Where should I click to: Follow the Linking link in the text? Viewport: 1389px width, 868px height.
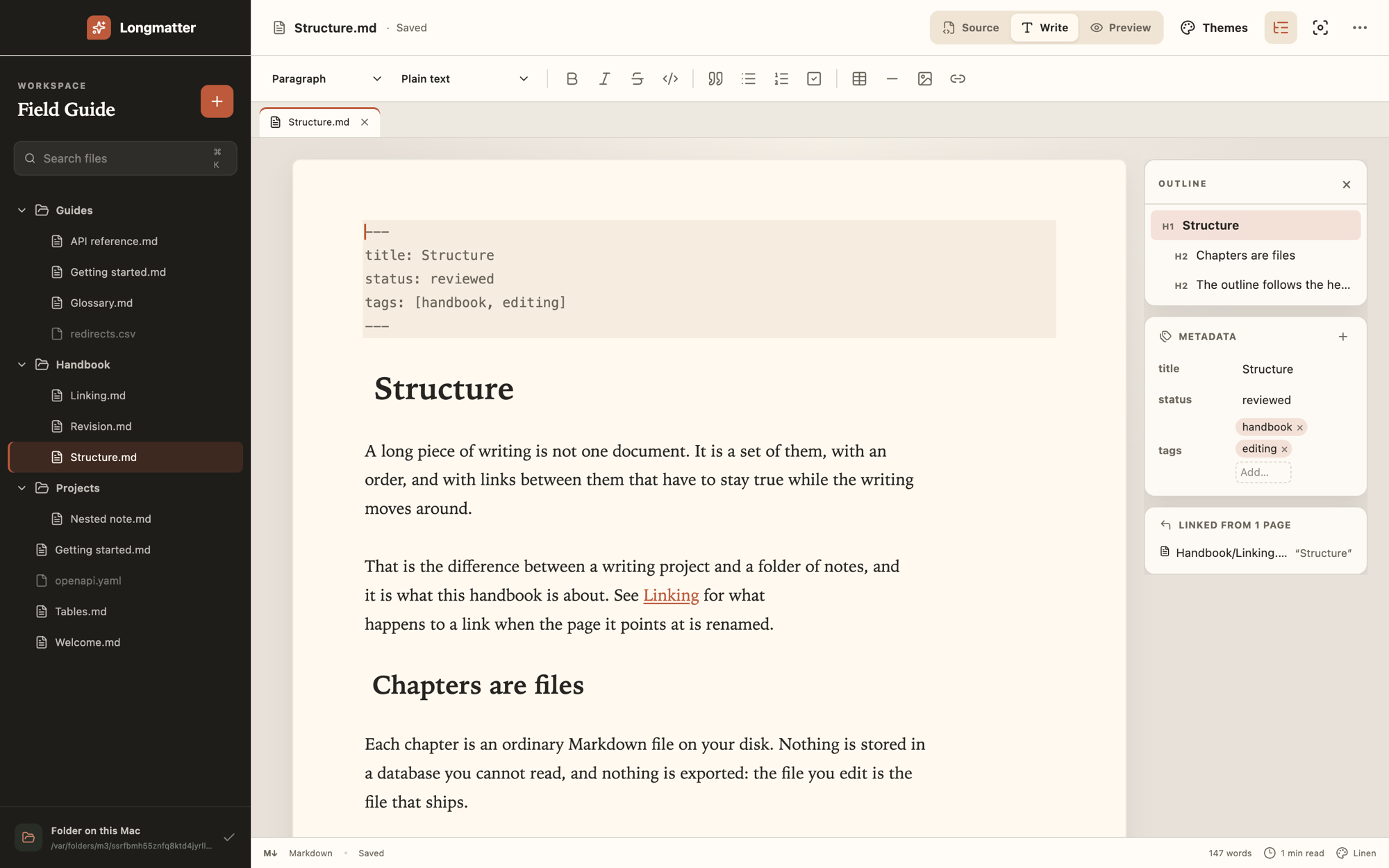(671, 595)
